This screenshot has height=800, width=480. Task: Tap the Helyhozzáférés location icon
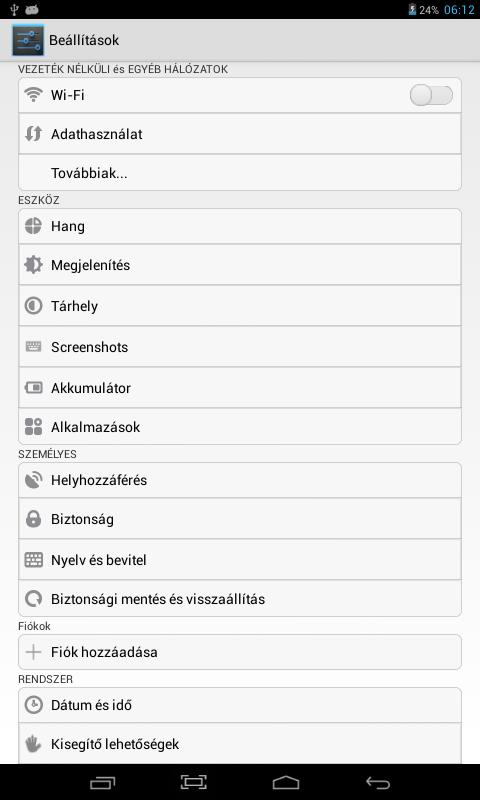34,480
